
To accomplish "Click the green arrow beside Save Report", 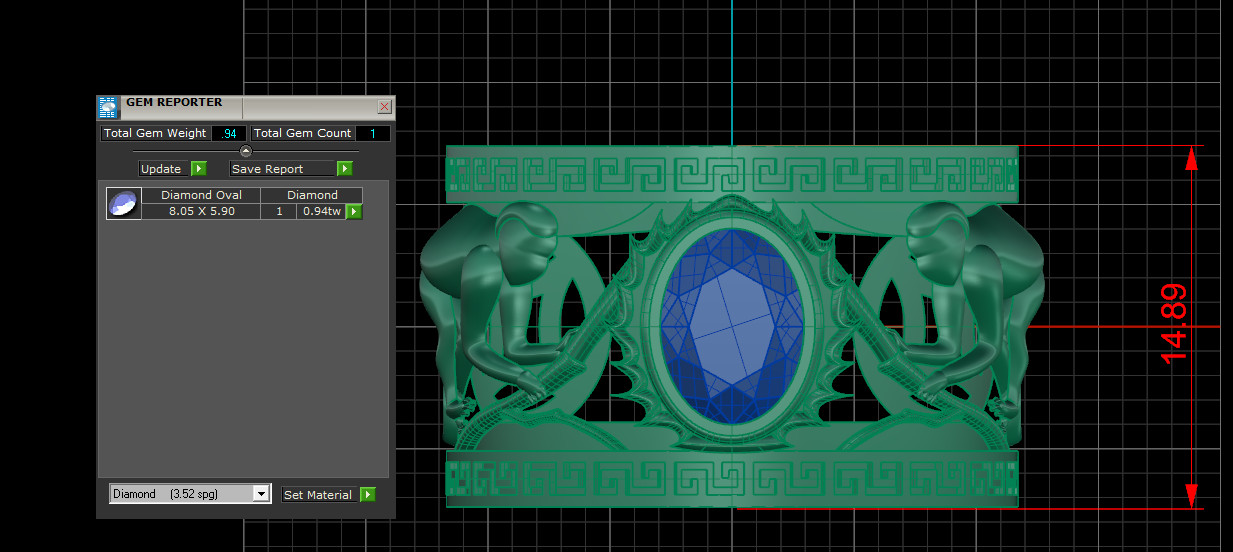I will [x=344, y=169].
